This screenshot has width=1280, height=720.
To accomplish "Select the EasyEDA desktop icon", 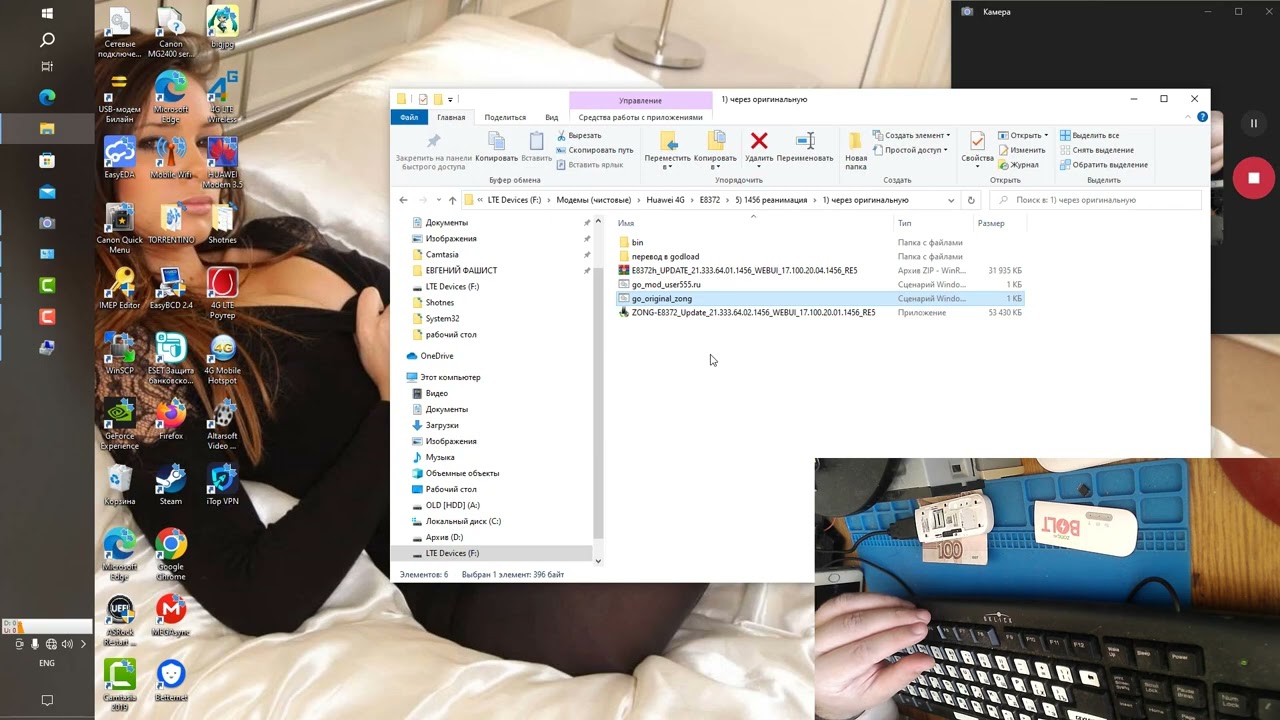I will click(119, 158).
